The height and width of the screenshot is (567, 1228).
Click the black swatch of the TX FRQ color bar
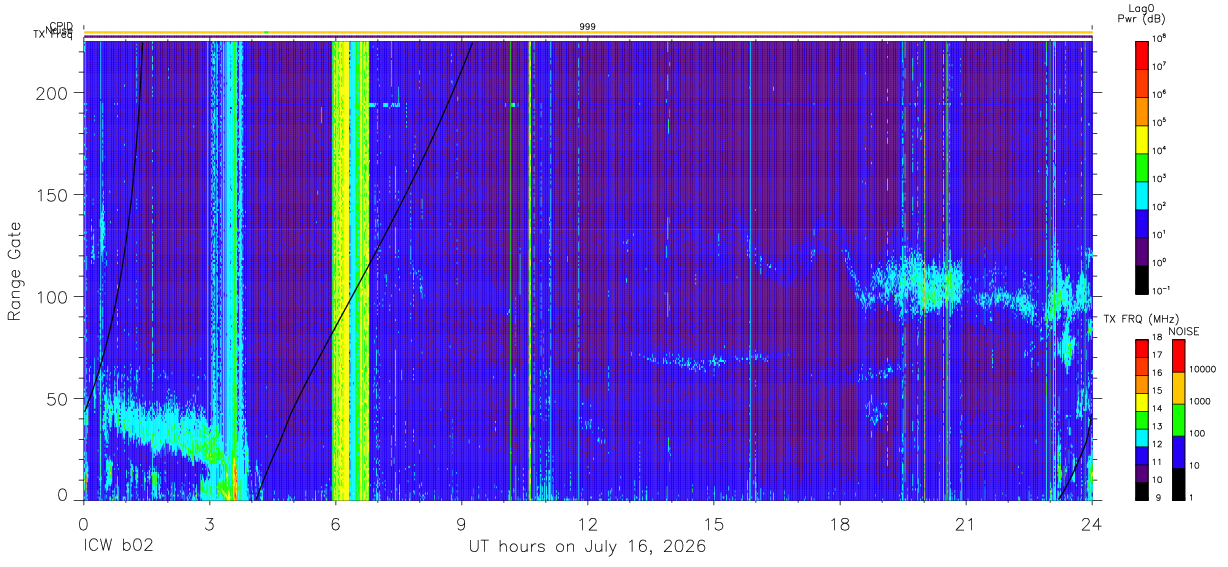(x=1142, y=490)
